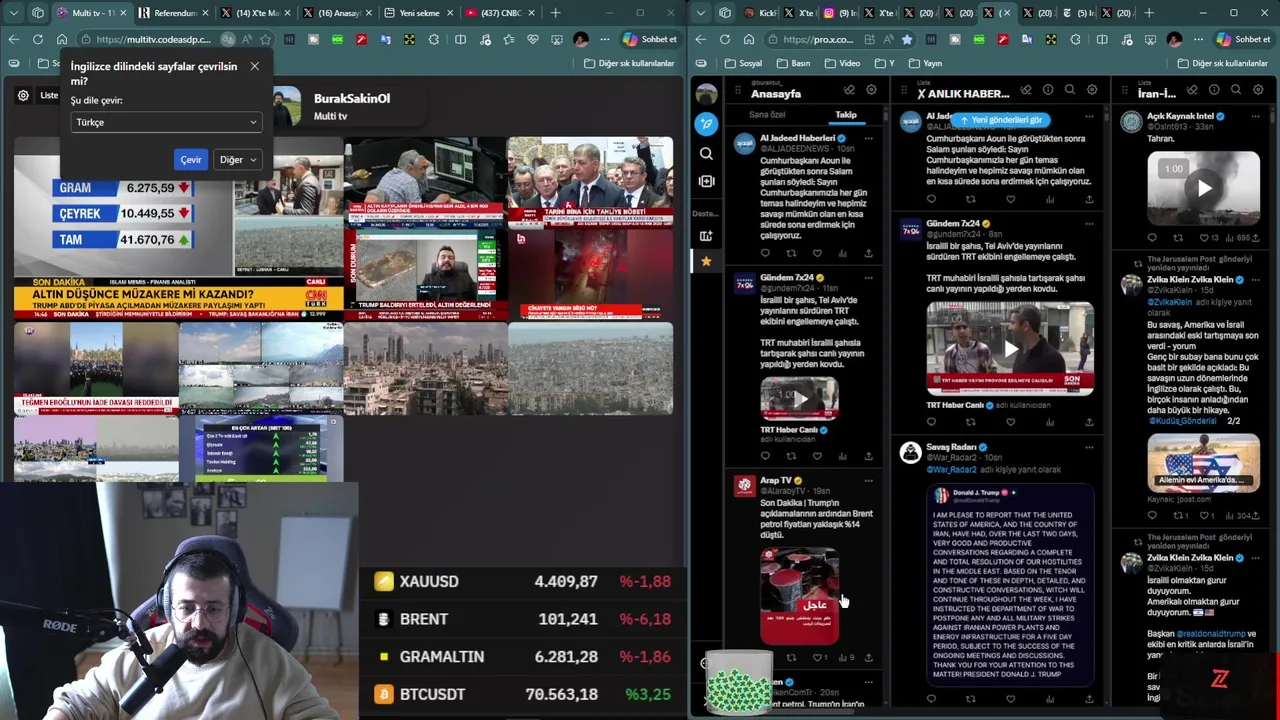Click yellow star icon in X Pro sidebar
Screen dimensions: 1280x720
point(706,261)
